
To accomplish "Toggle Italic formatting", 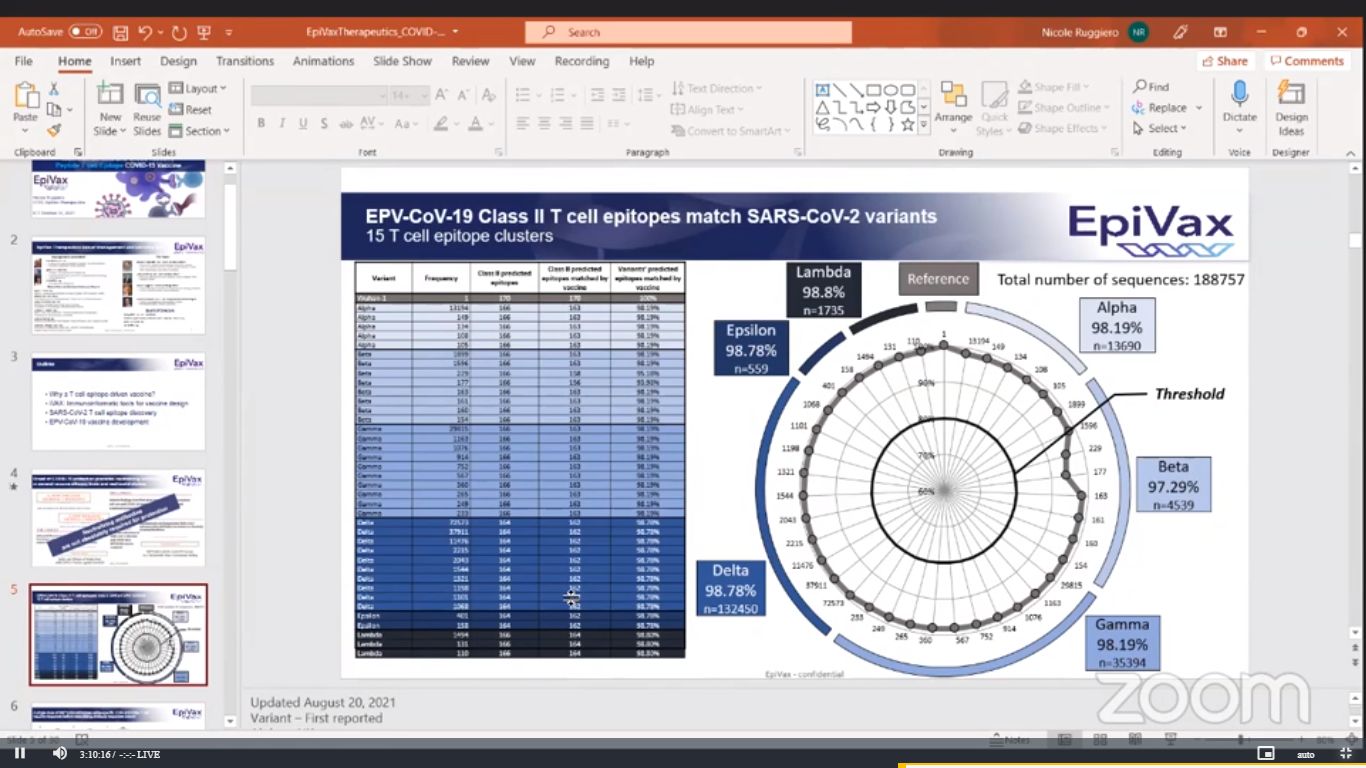I will point(282,124).
